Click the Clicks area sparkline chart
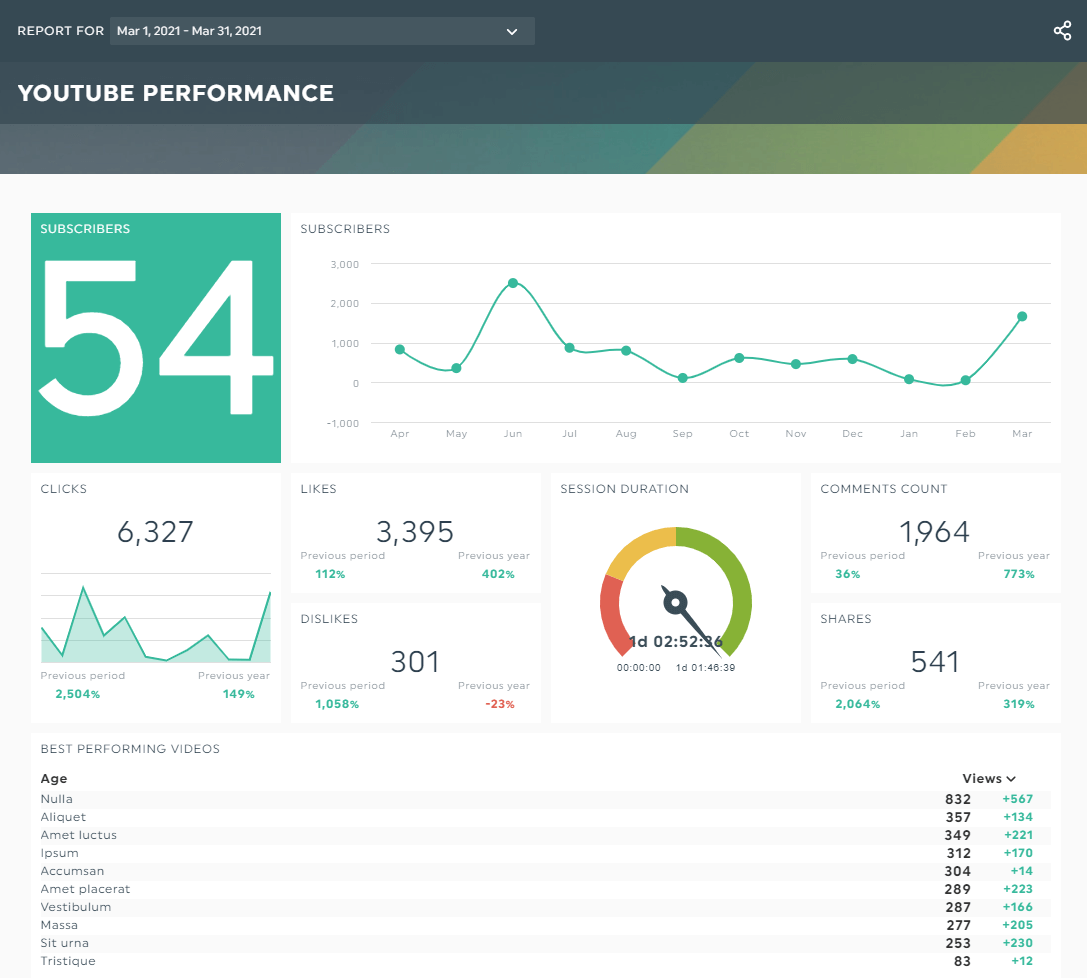Viewport: 1087px width, 978px height. coord(156,618)
